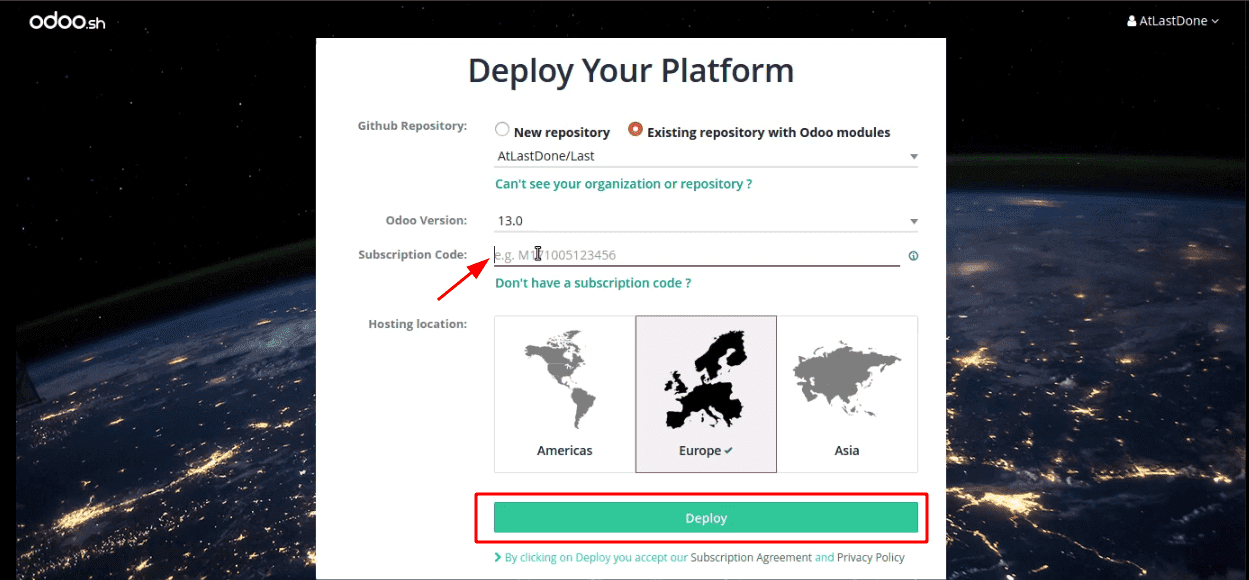This screenshot has width=1249, height=580.
Task: Expand the Odoo Version 13.0 dropdown
Action: pyautogui.click(x=706, y=221)
